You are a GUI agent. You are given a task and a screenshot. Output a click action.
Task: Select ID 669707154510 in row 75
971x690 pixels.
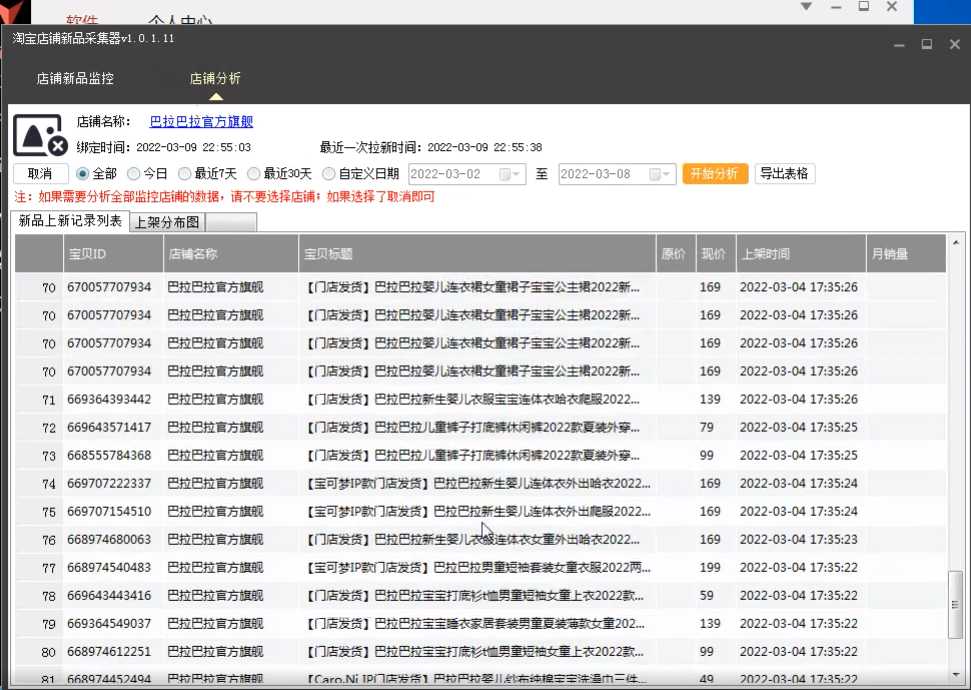109,512
